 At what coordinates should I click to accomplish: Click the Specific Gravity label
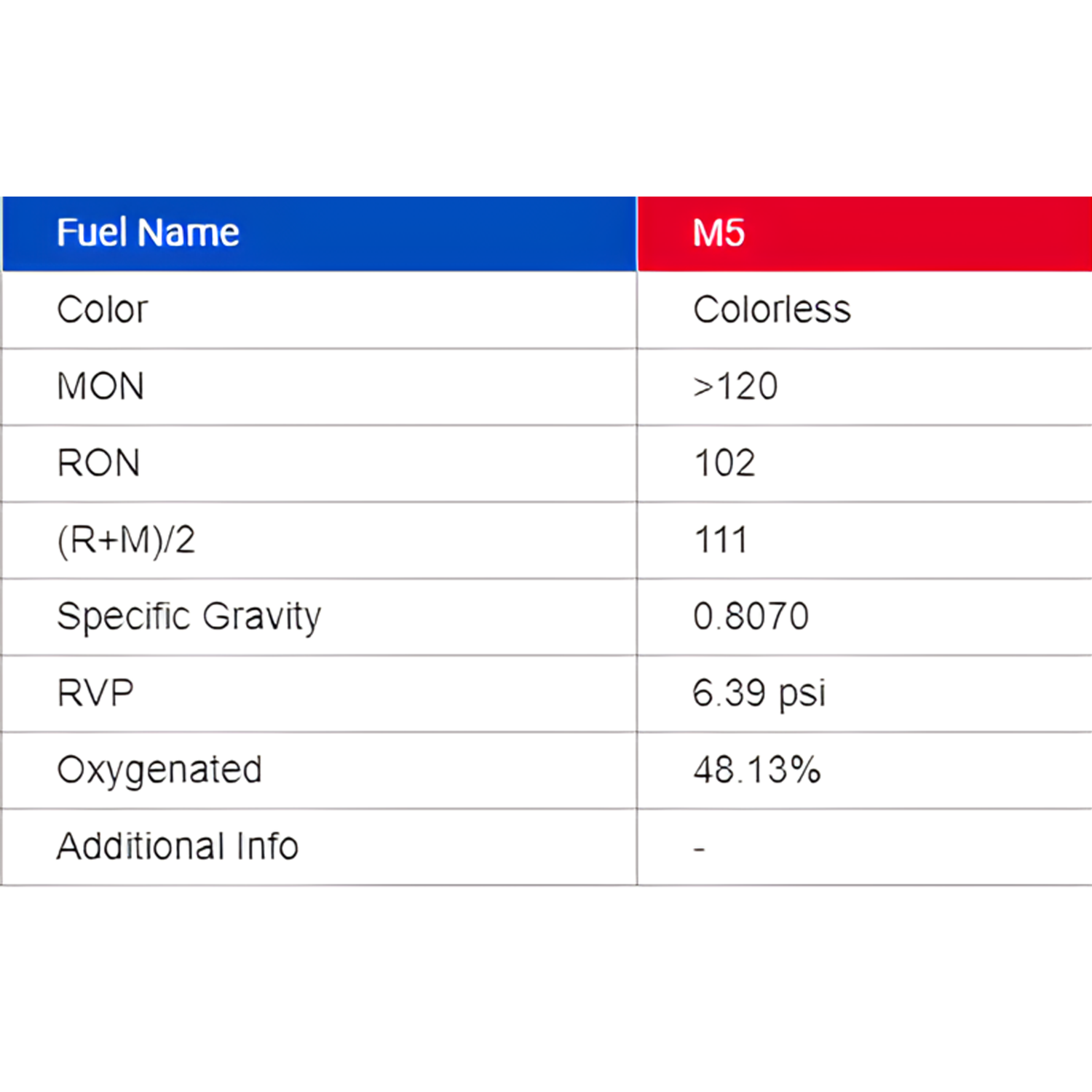coord(189,617)
